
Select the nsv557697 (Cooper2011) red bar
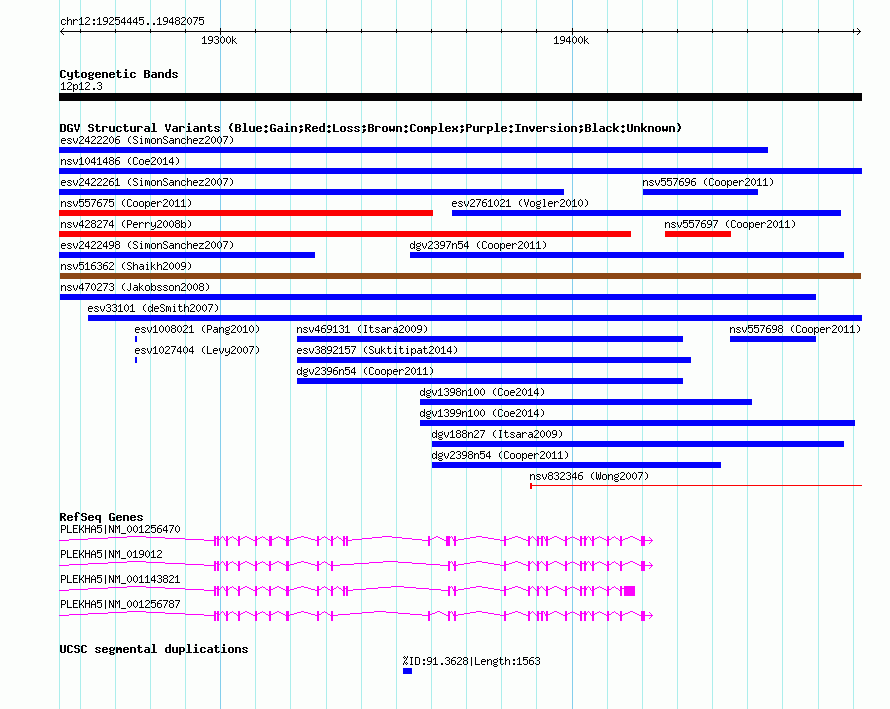(x=698, y=234)
